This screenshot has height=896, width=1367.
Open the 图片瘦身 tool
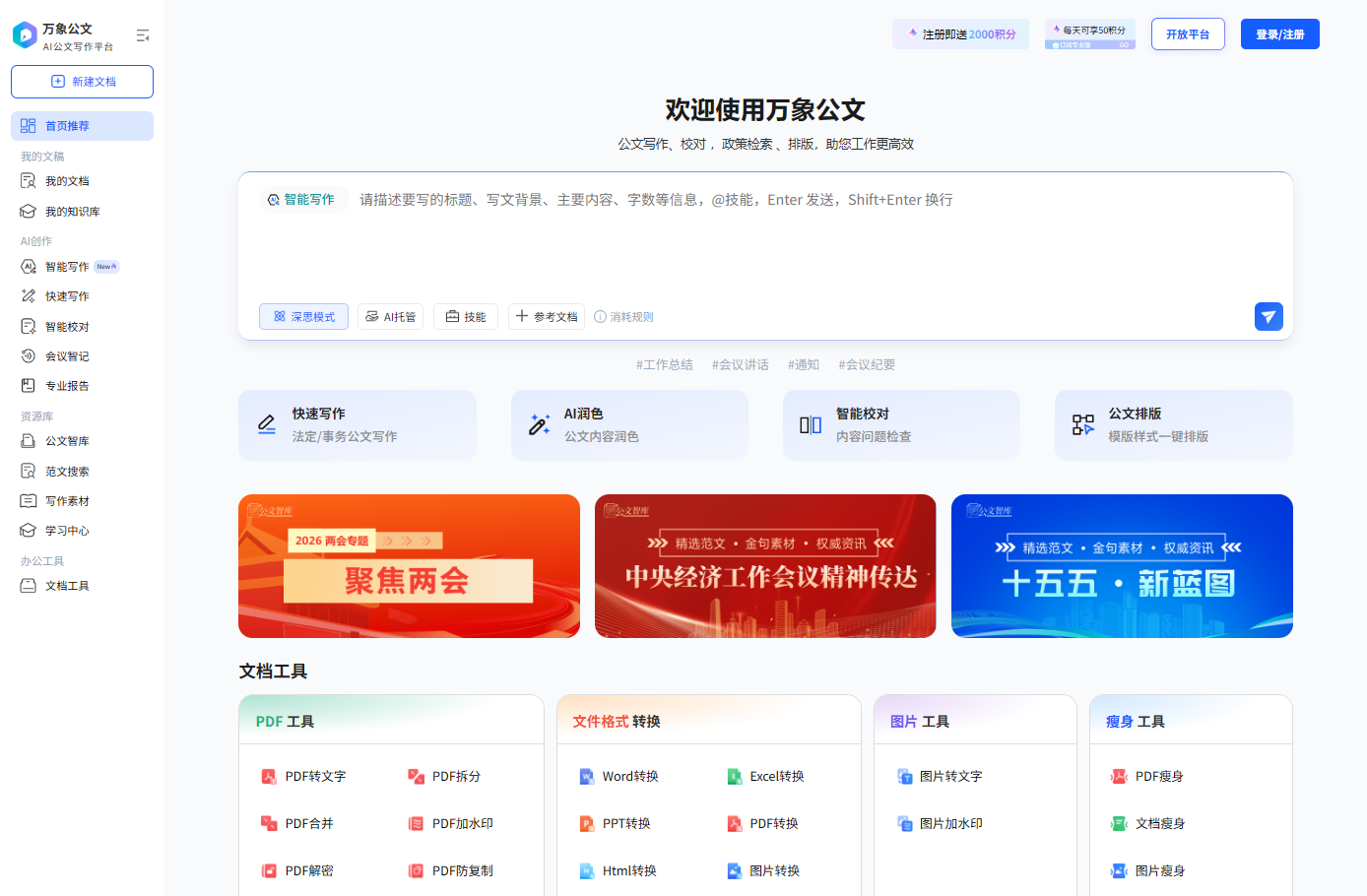1147,871
